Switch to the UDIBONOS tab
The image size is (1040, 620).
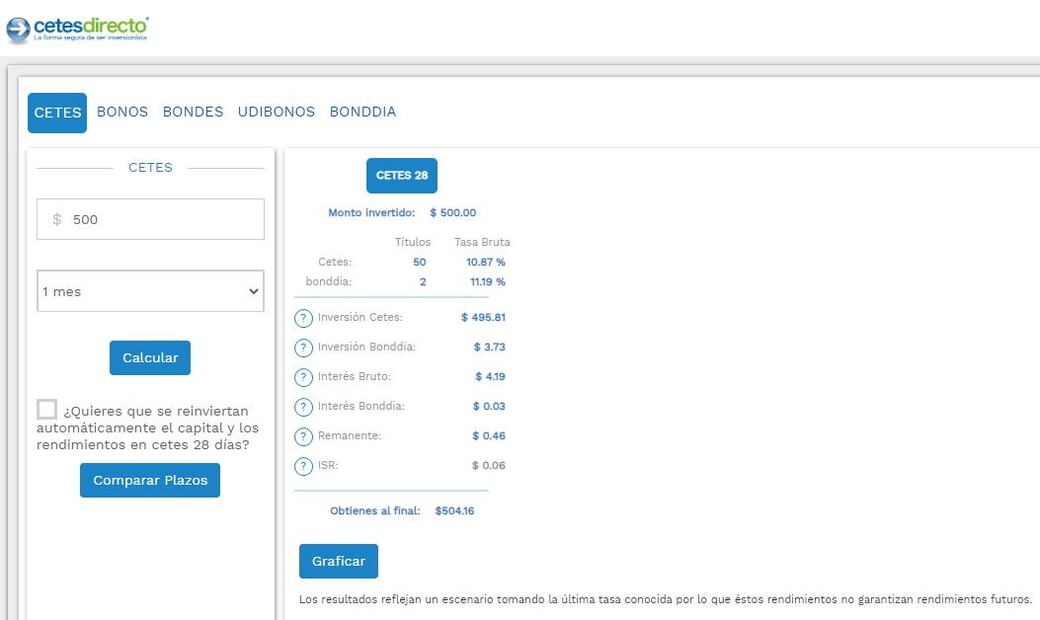coord(277,111)
